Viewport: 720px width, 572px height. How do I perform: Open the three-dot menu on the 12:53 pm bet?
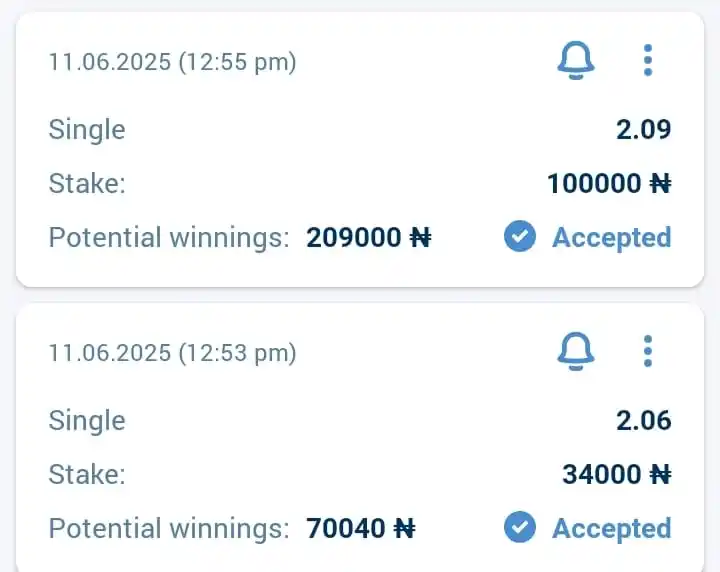(x=648, y=351)
